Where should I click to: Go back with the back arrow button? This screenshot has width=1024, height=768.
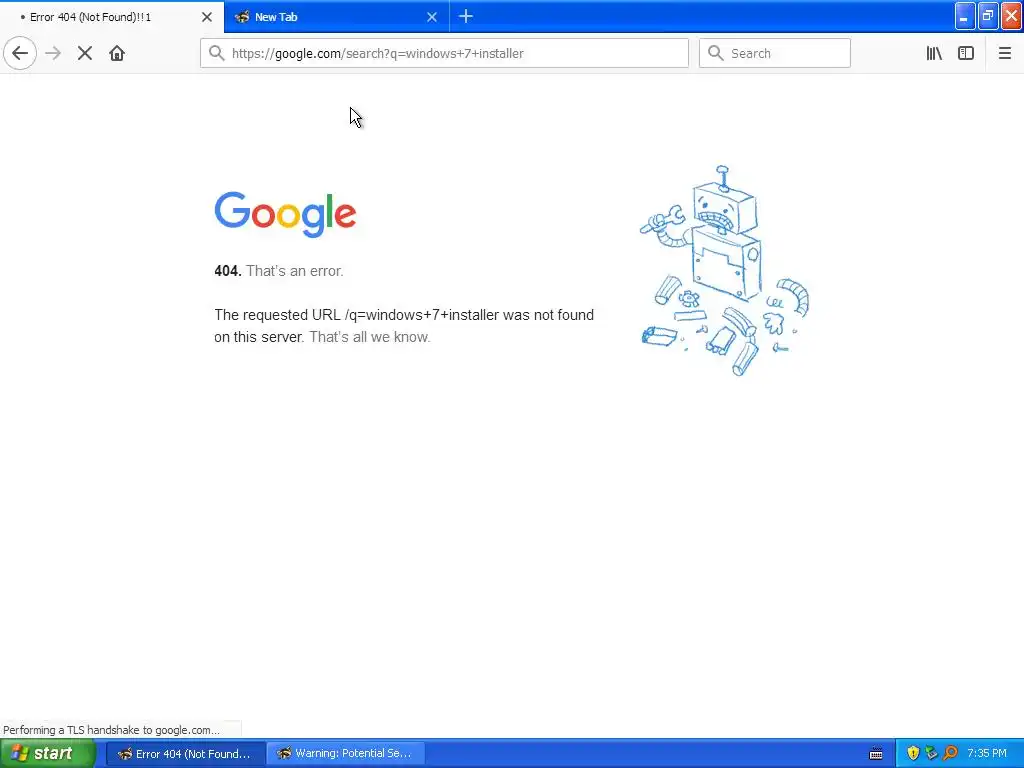[x=20, y=53]
